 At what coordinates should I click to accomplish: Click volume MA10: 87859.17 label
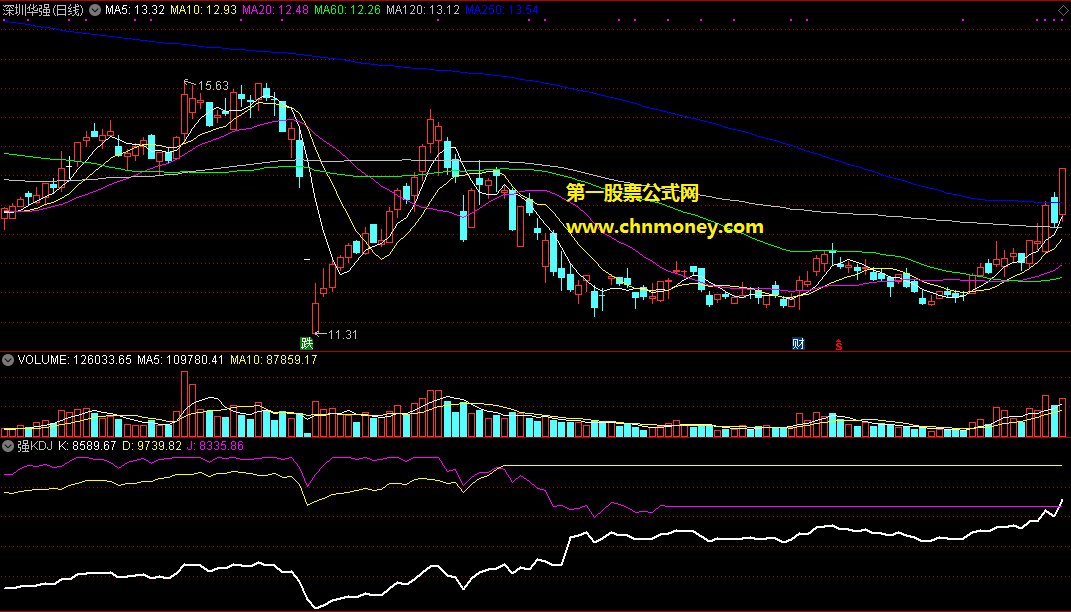point(273,359)
